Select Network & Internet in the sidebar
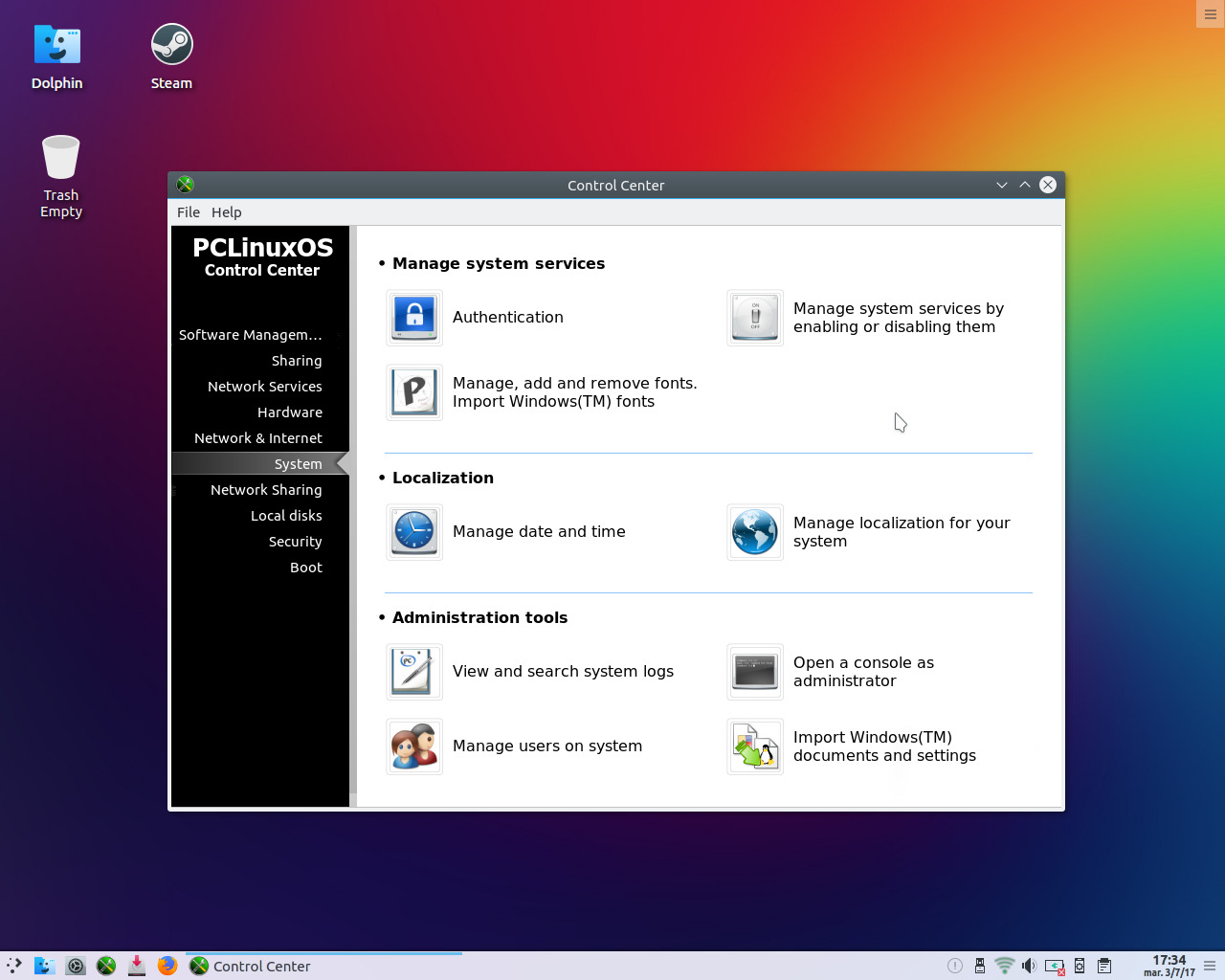This screenshot has width=1225, height=980. coord(260,438)
